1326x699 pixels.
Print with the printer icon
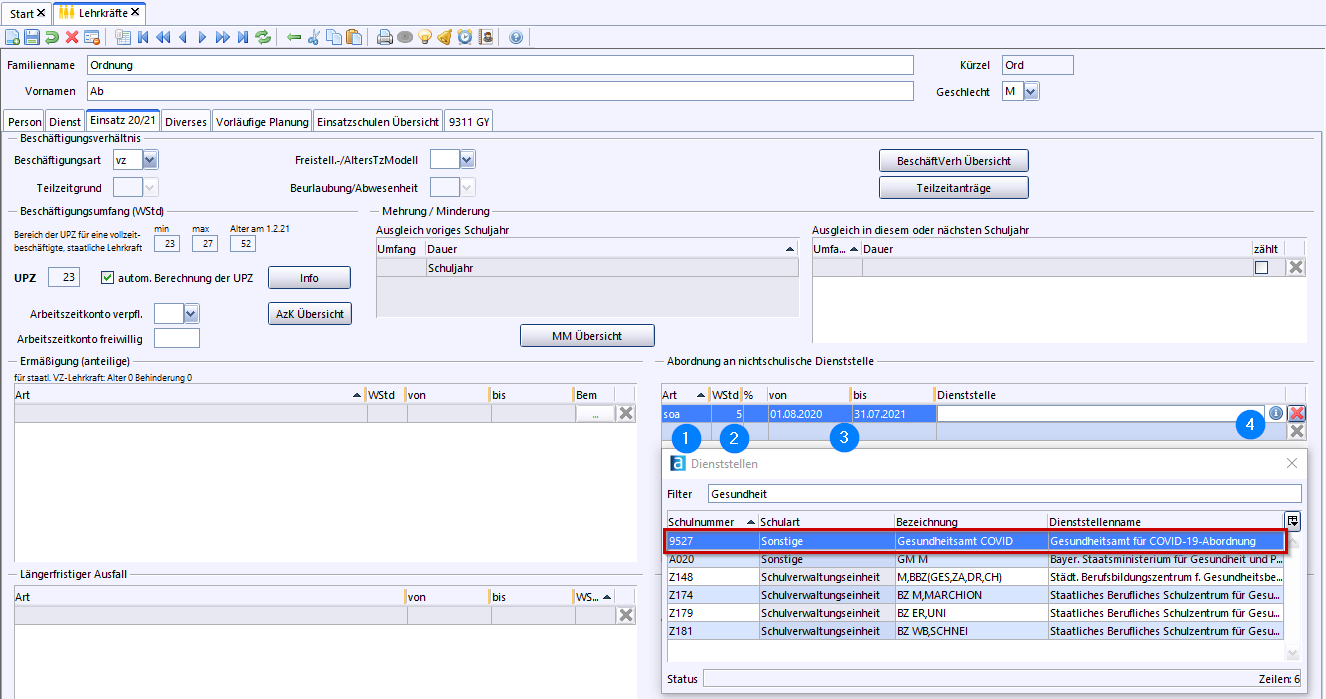click(x=385, y=38)
